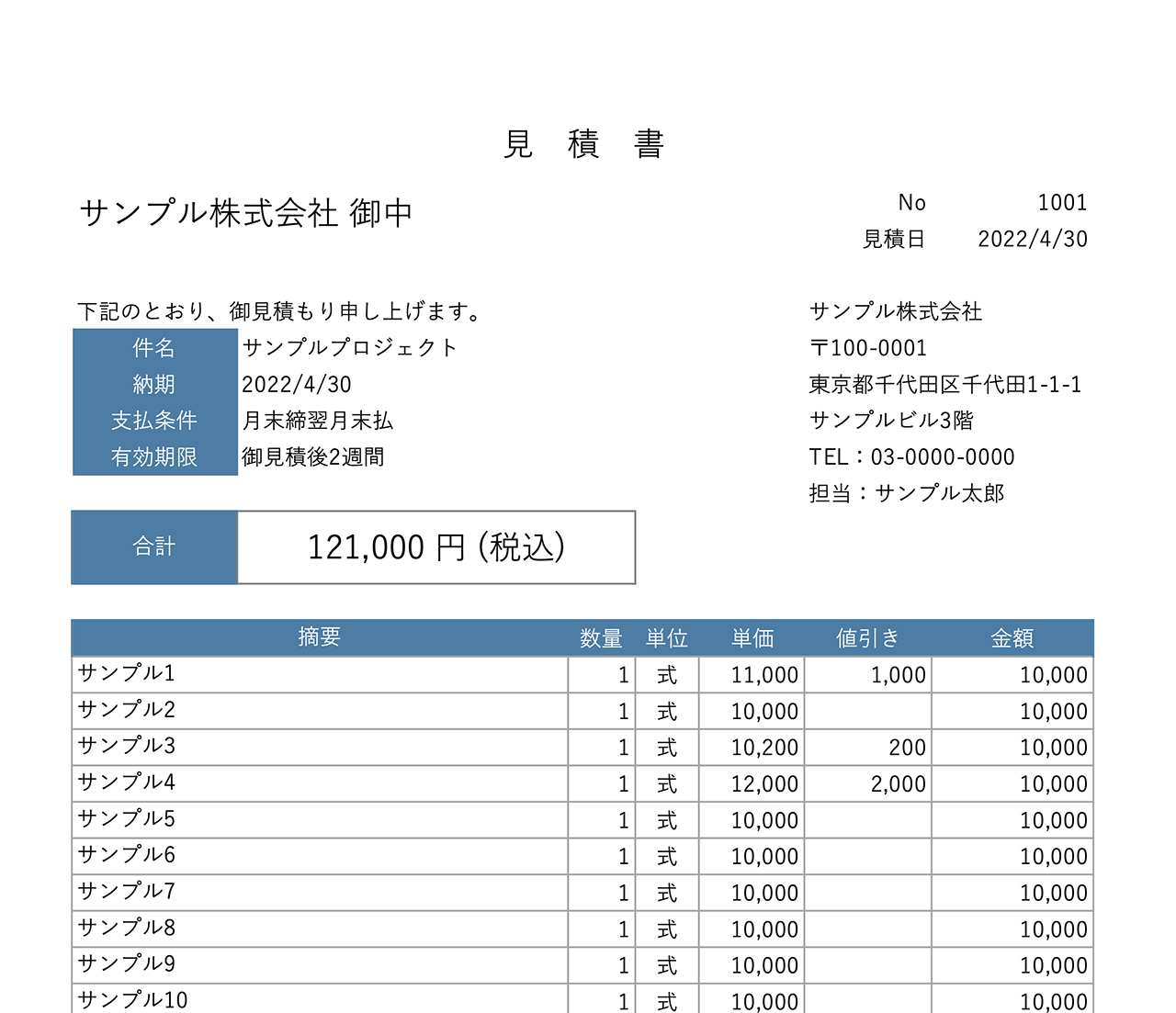This screenshot has height=1013, width=1176.
Task: Click the 12,000 unit price of サンプル4
Action: tap(765, 783)
